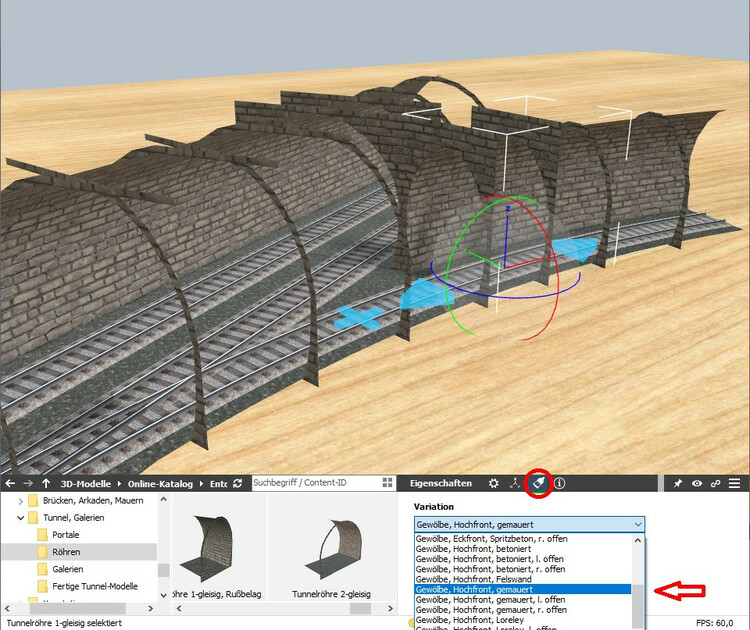Screen dimensions: 750x630
Task: Toggle visibility with the eye icon
Action: [696, 483]
